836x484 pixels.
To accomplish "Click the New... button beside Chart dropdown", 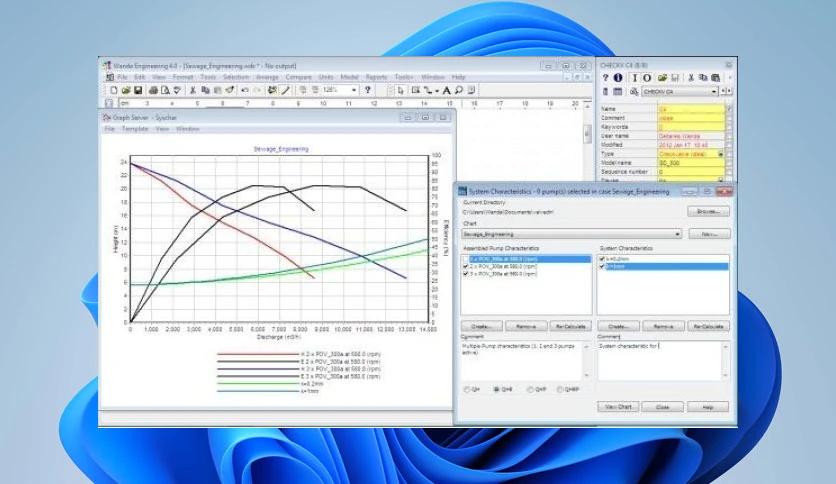I will (x=709, y=234).
